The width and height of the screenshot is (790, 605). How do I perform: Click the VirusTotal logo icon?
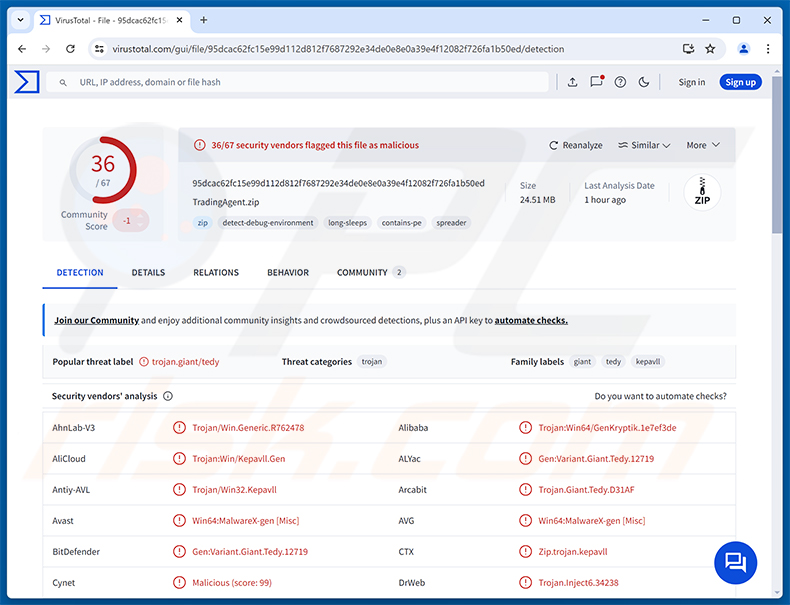coord(27,82)
